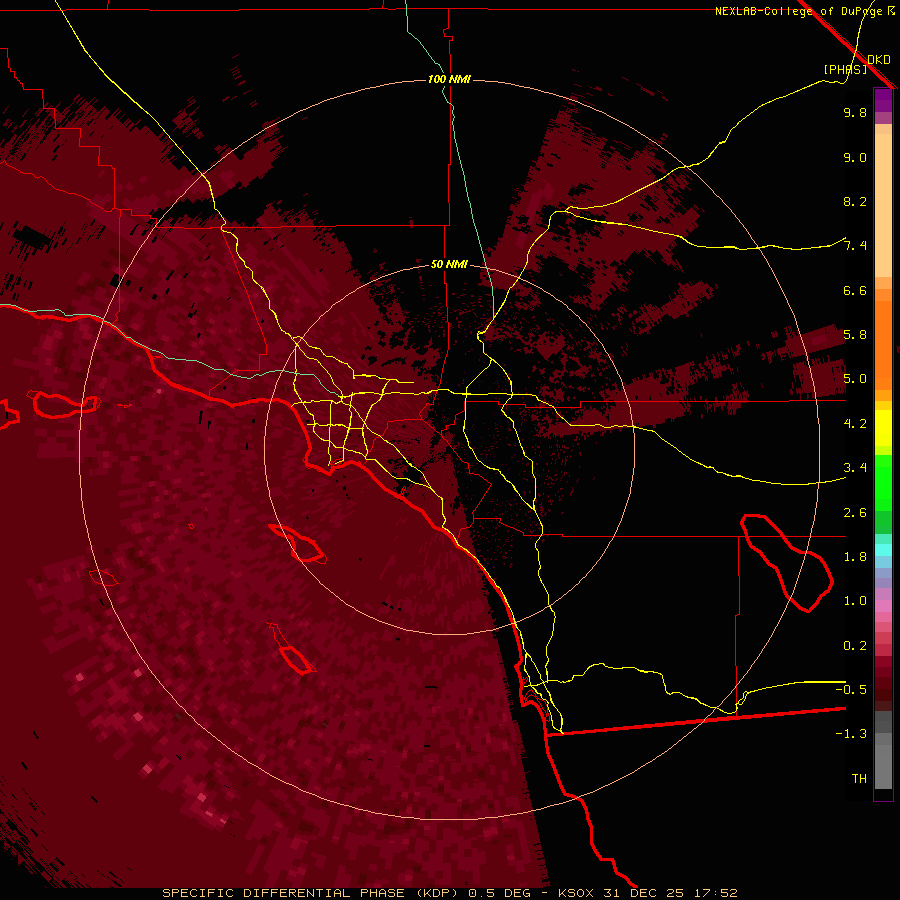Click the 5.8 legend value
The width and height of the screenshot is (900, 900).
855,335
